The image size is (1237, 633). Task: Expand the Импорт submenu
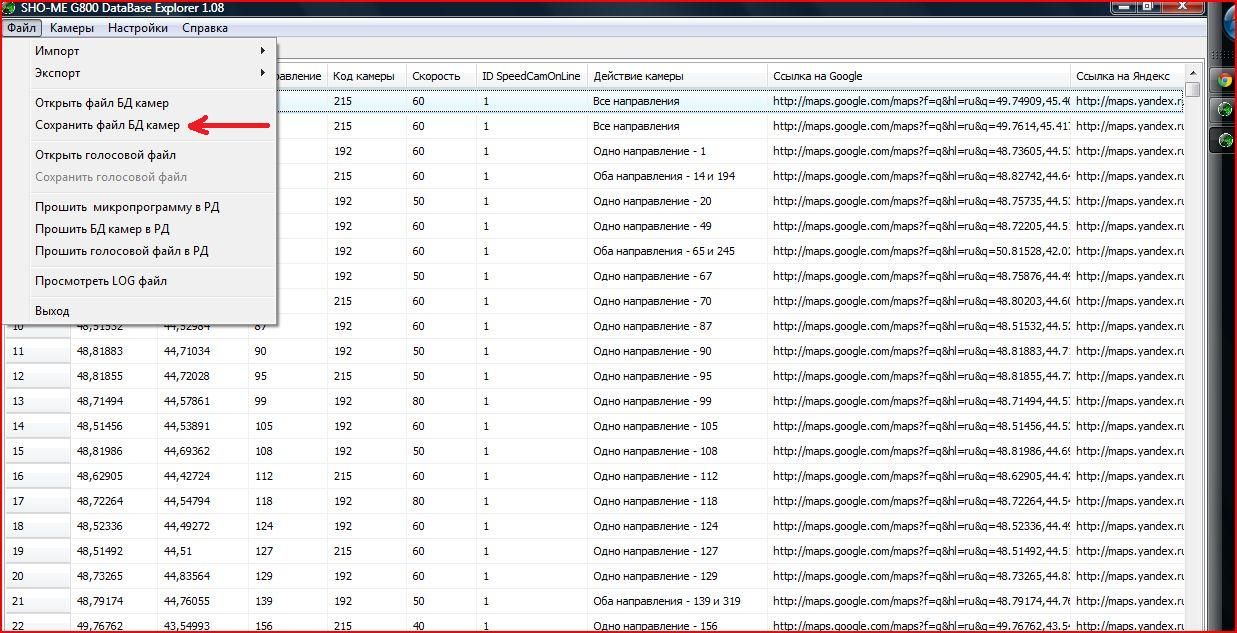150,51
